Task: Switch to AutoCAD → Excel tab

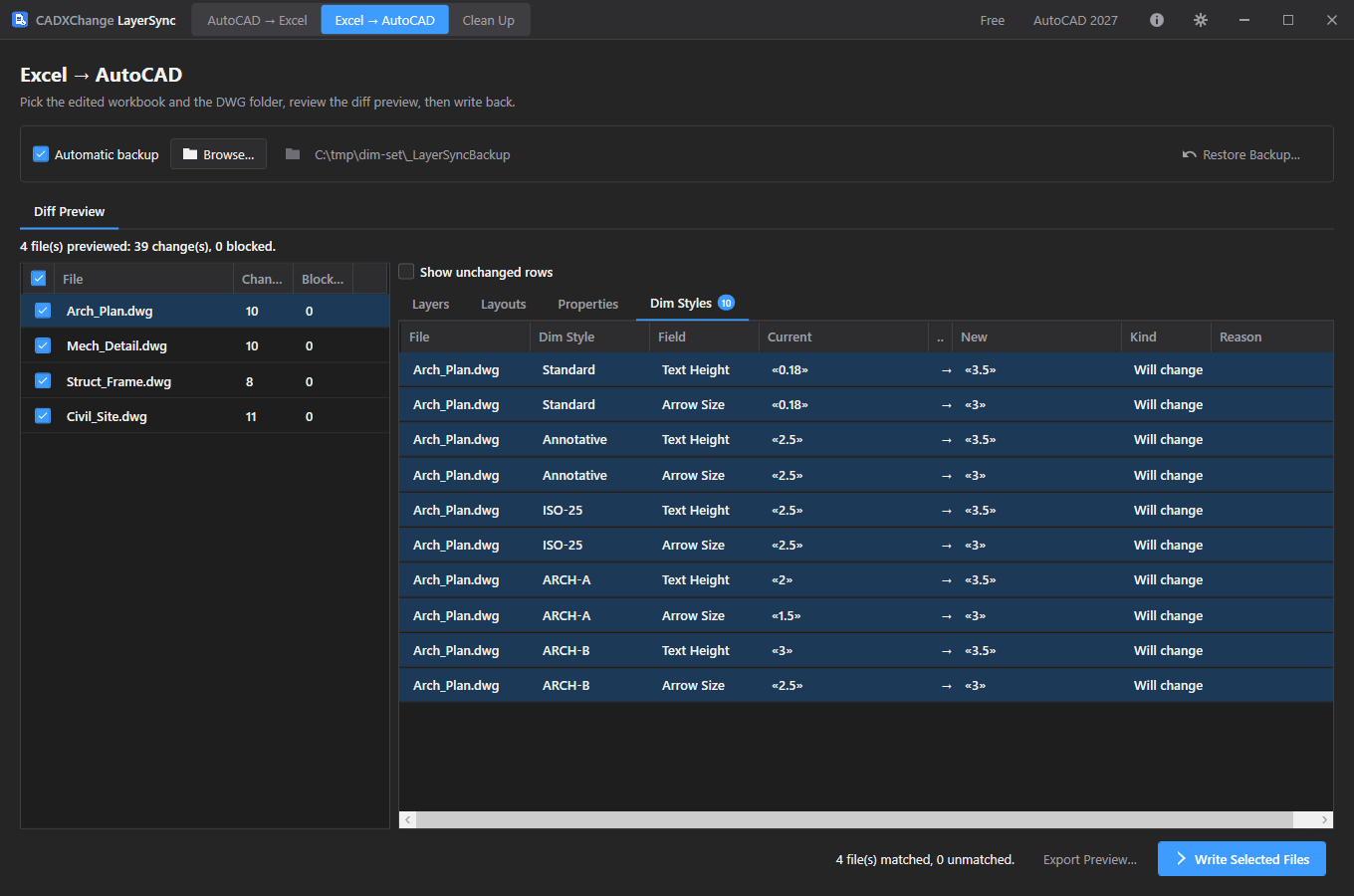Action: [257, 20]
